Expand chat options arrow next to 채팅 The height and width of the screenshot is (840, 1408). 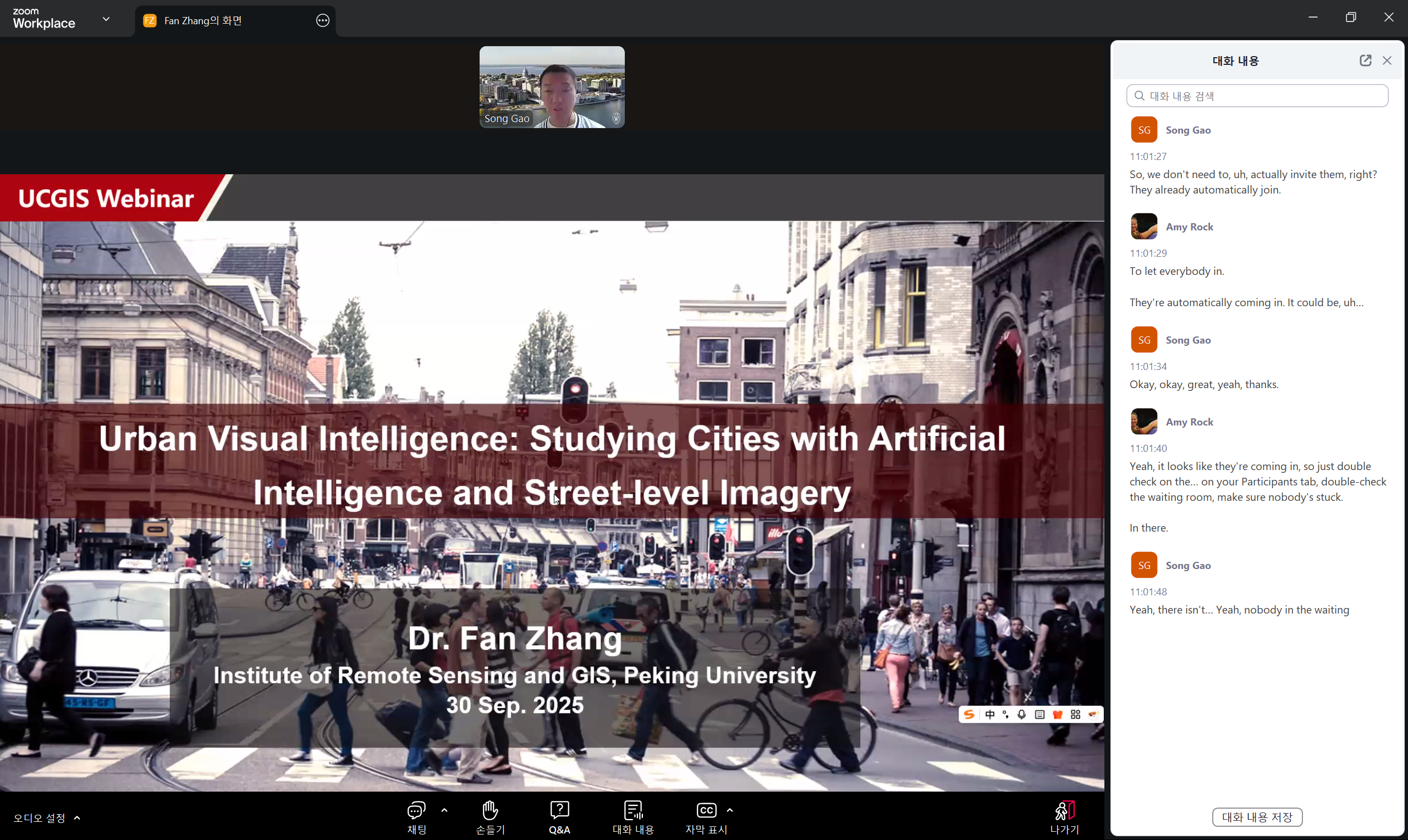444,810
